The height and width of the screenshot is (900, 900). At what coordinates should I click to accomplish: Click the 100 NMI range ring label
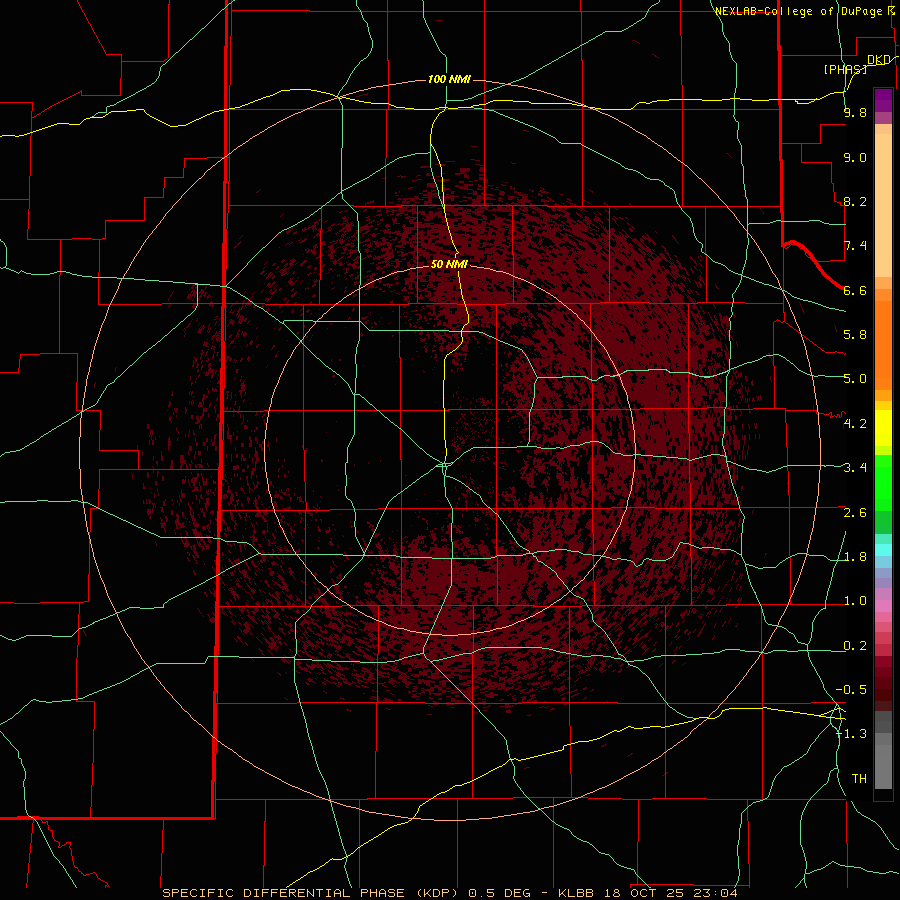click(x=449, y=79)
